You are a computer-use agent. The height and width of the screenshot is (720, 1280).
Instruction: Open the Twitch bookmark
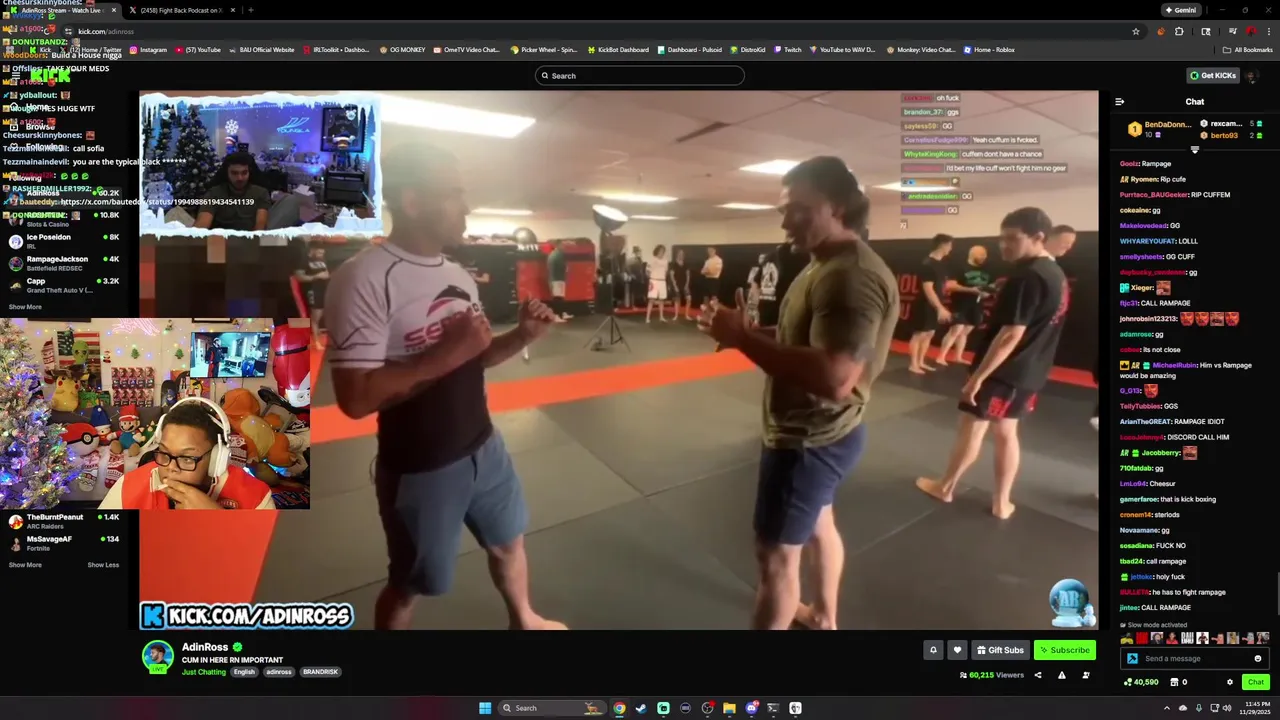(x=787, y=49)
